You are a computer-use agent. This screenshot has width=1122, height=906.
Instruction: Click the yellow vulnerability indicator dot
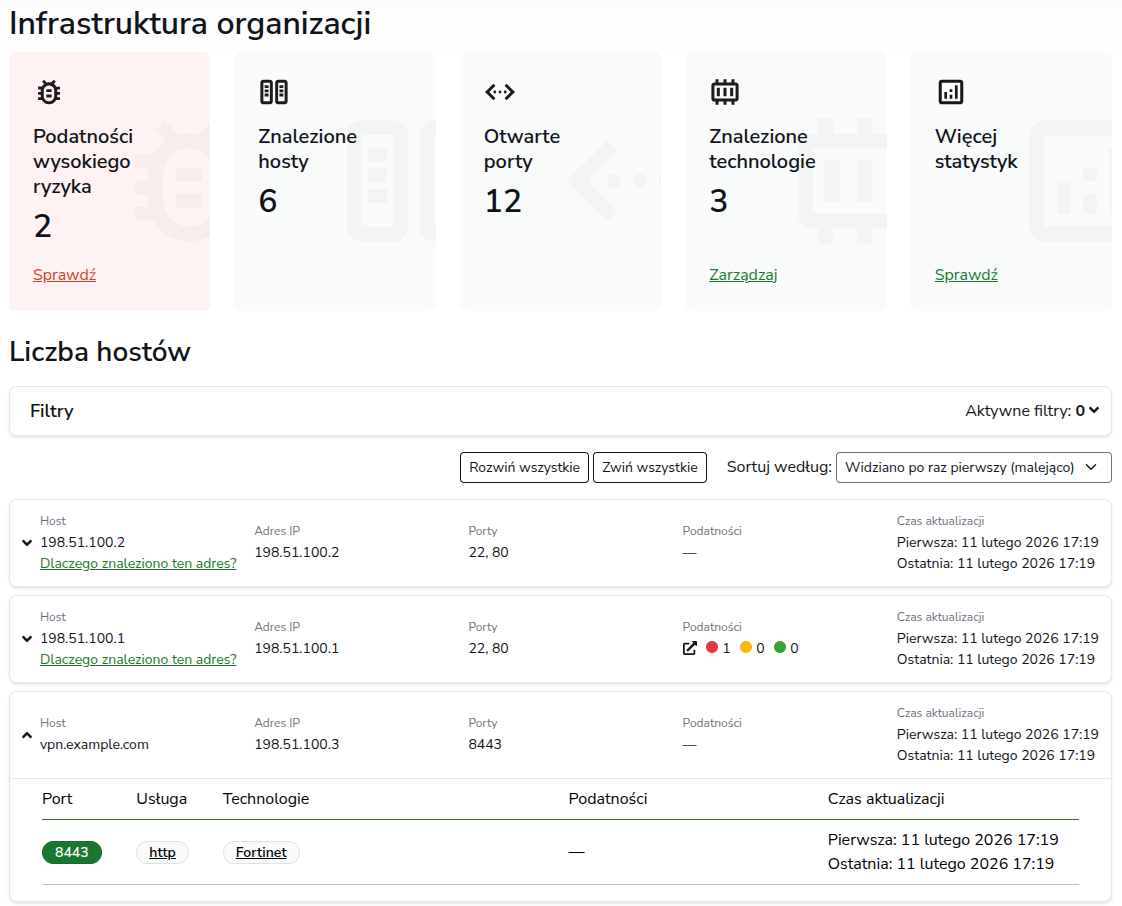pyautogui.click(x=746, y=648)
